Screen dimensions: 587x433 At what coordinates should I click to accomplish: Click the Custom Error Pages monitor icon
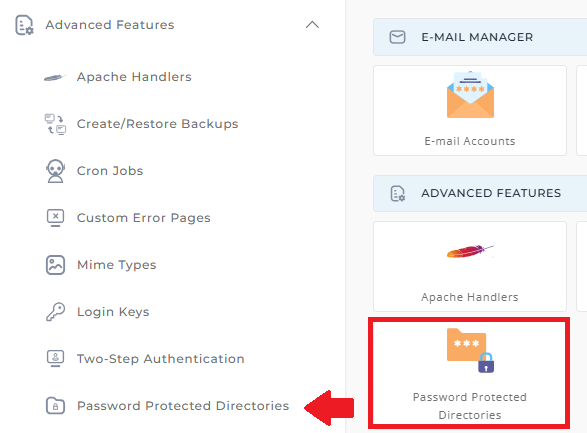[55, 218]
